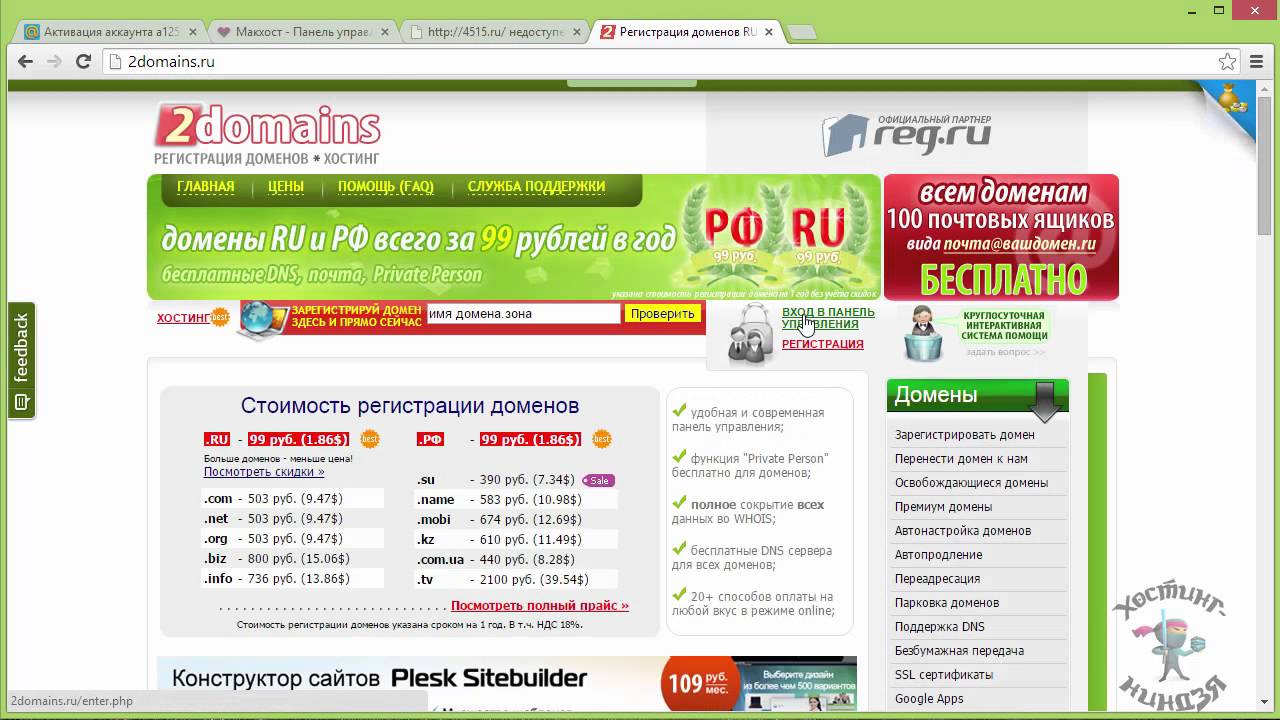
Task: Click the Plesk Sitebuilder banner
Action: click(507, 684)
